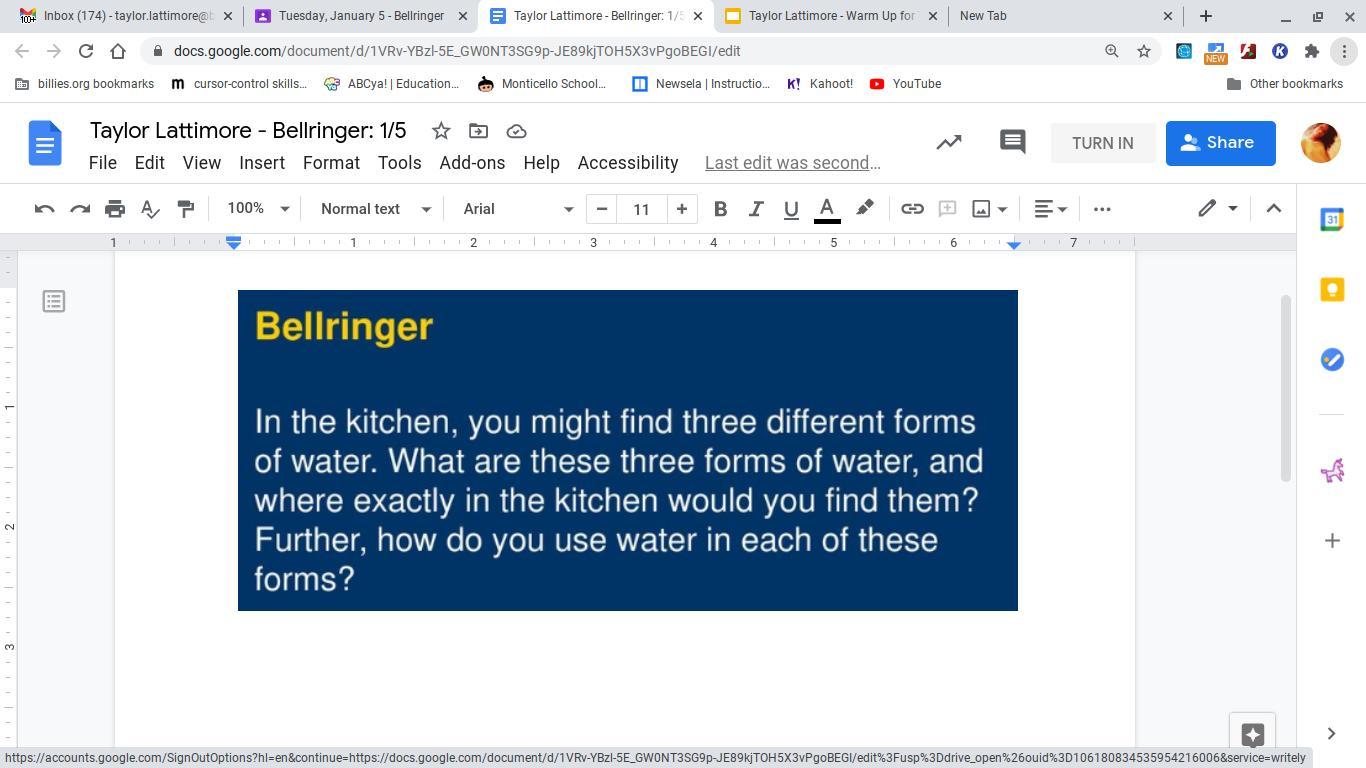
Task: Open the Add-ons menu
Action: 472,163
